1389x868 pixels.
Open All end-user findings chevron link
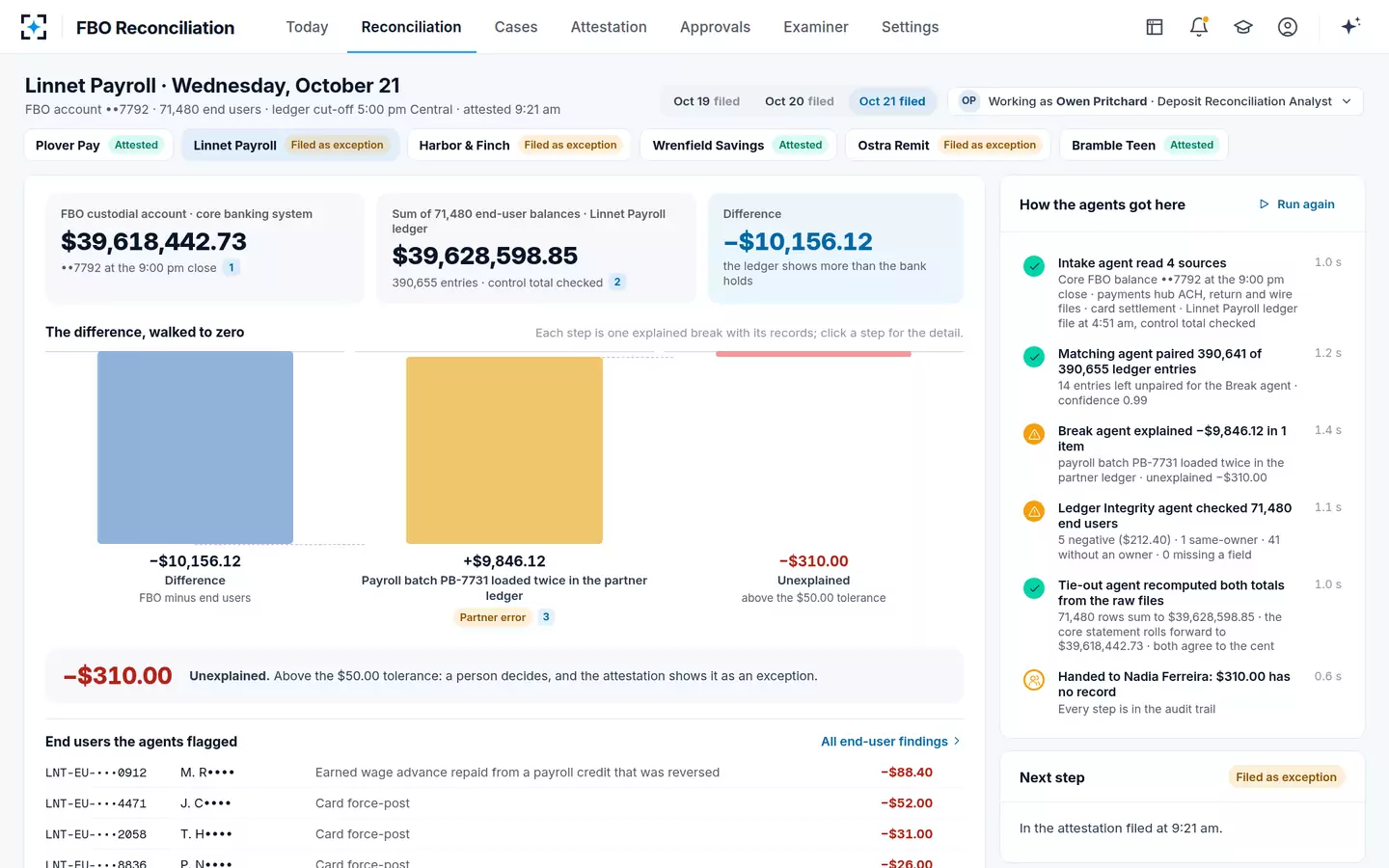point(890,742)
